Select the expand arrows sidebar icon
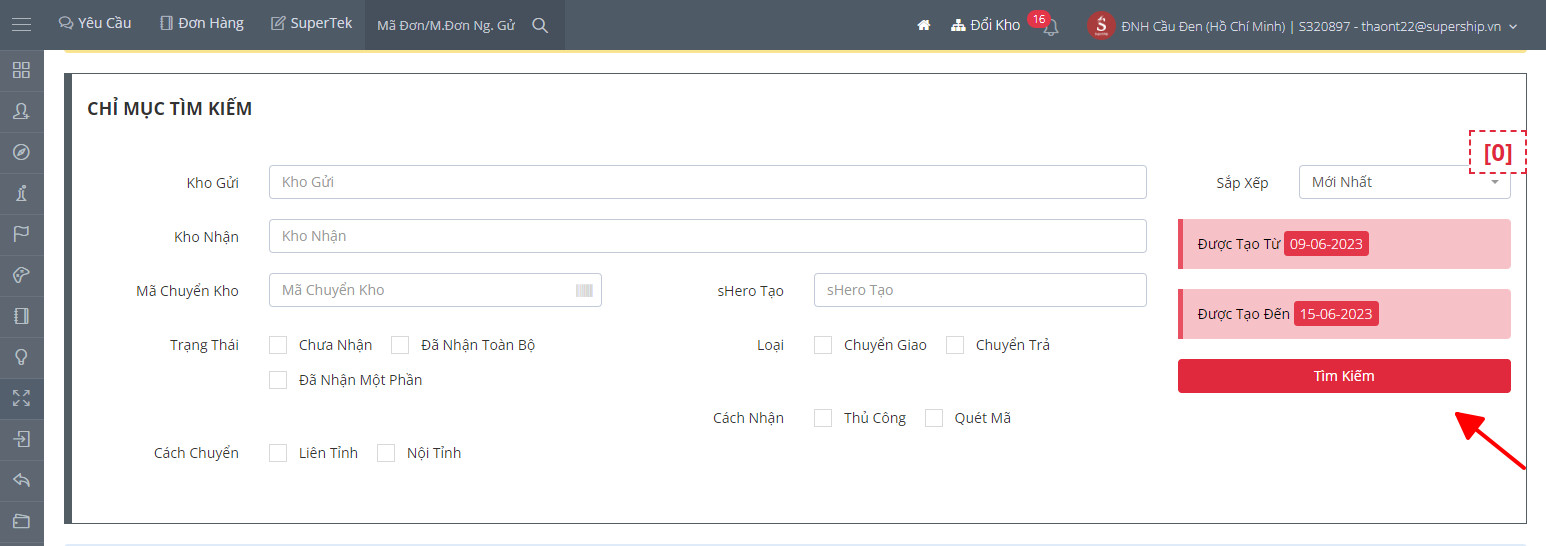 pos(21,398)
